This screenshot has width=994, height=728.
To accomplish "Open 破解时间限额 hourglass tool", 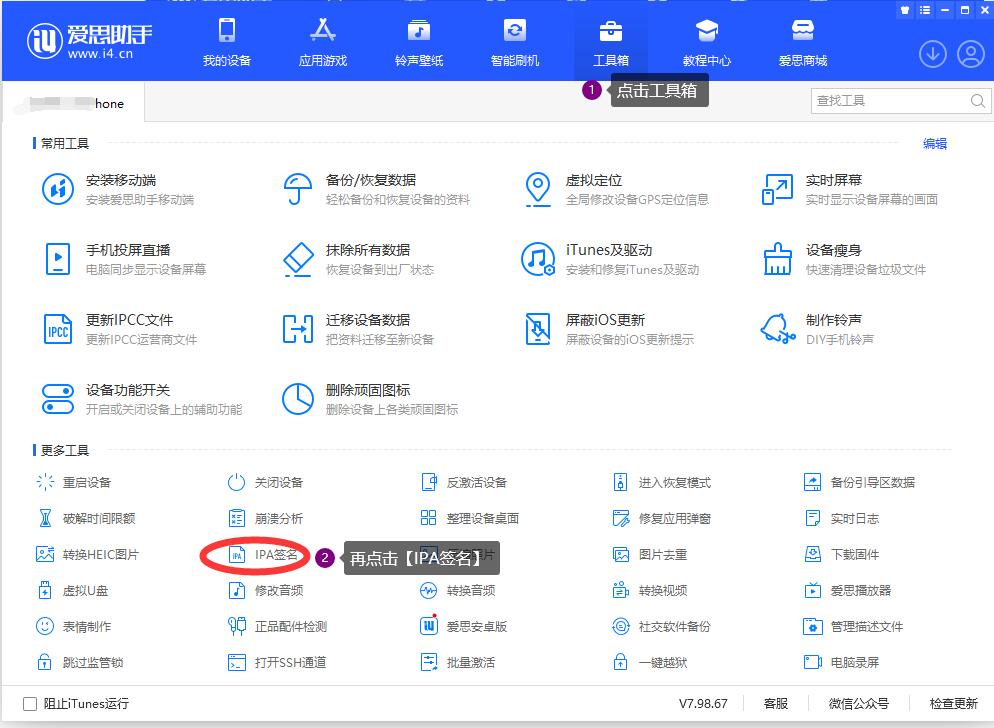I will pos(86,519).
